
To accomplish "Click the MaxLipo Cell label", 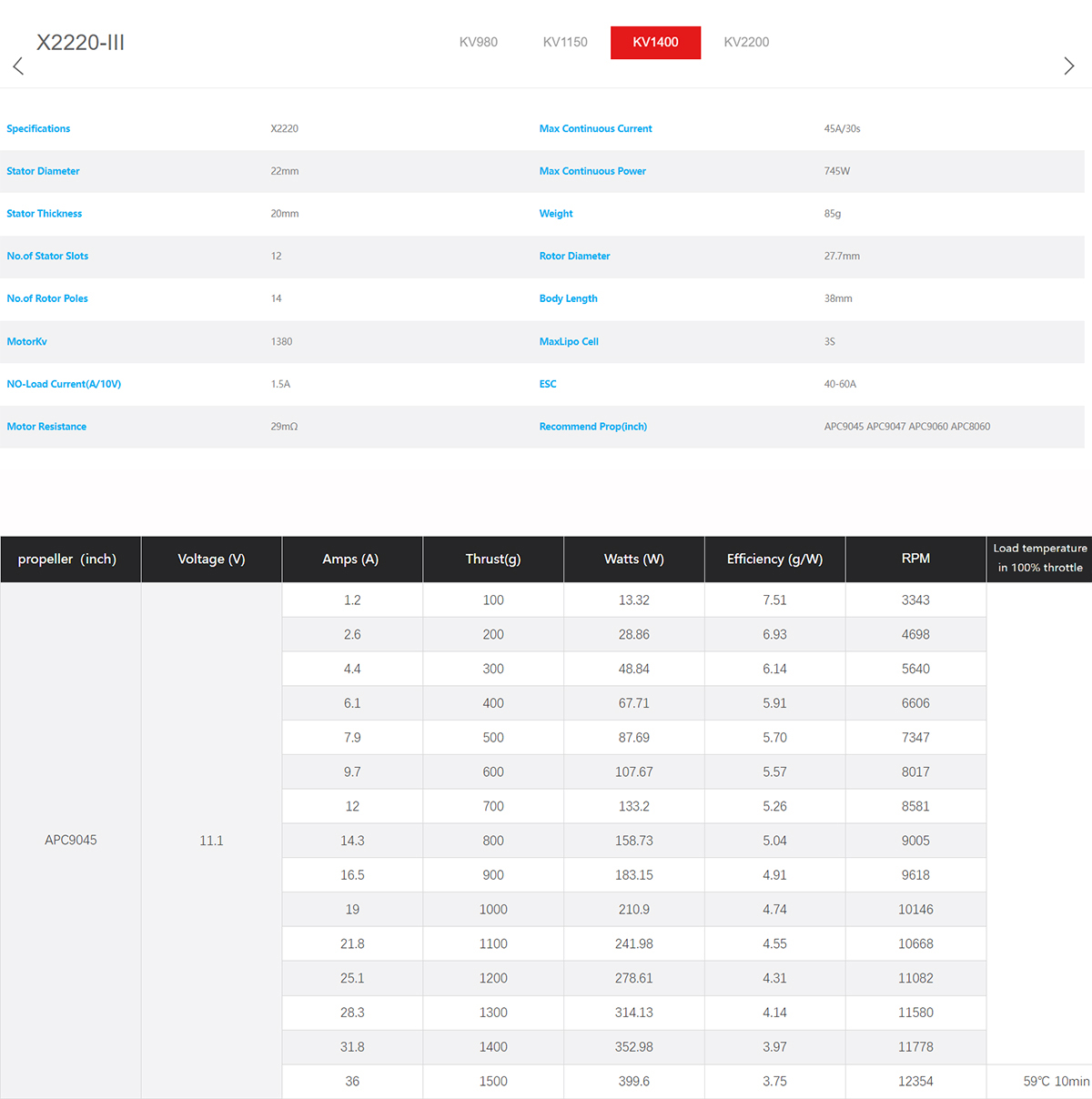I will (x=569, y=342).
